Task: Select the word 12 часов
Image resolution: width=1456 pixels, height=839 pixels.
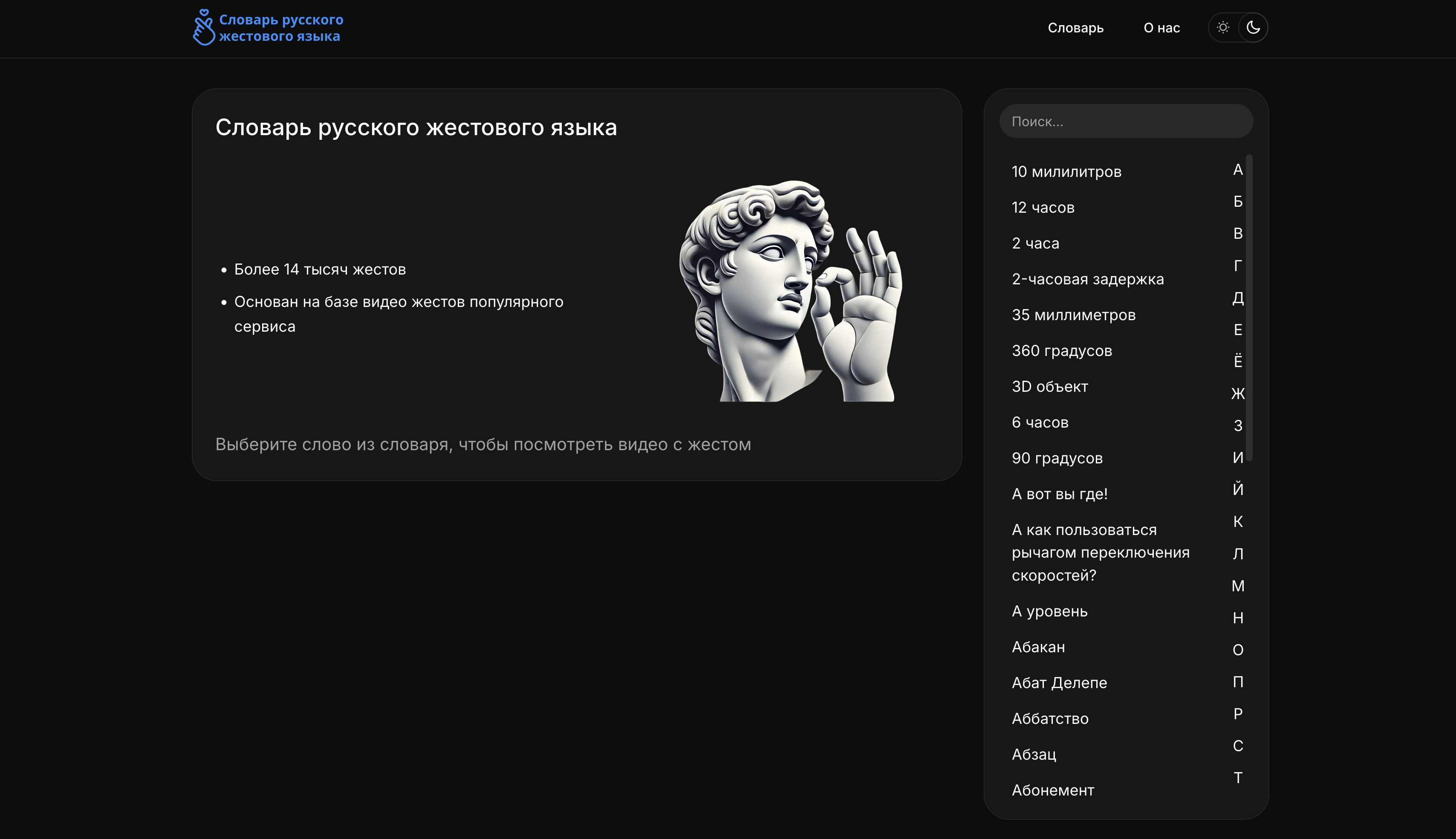Action: tap(1043, 208)
